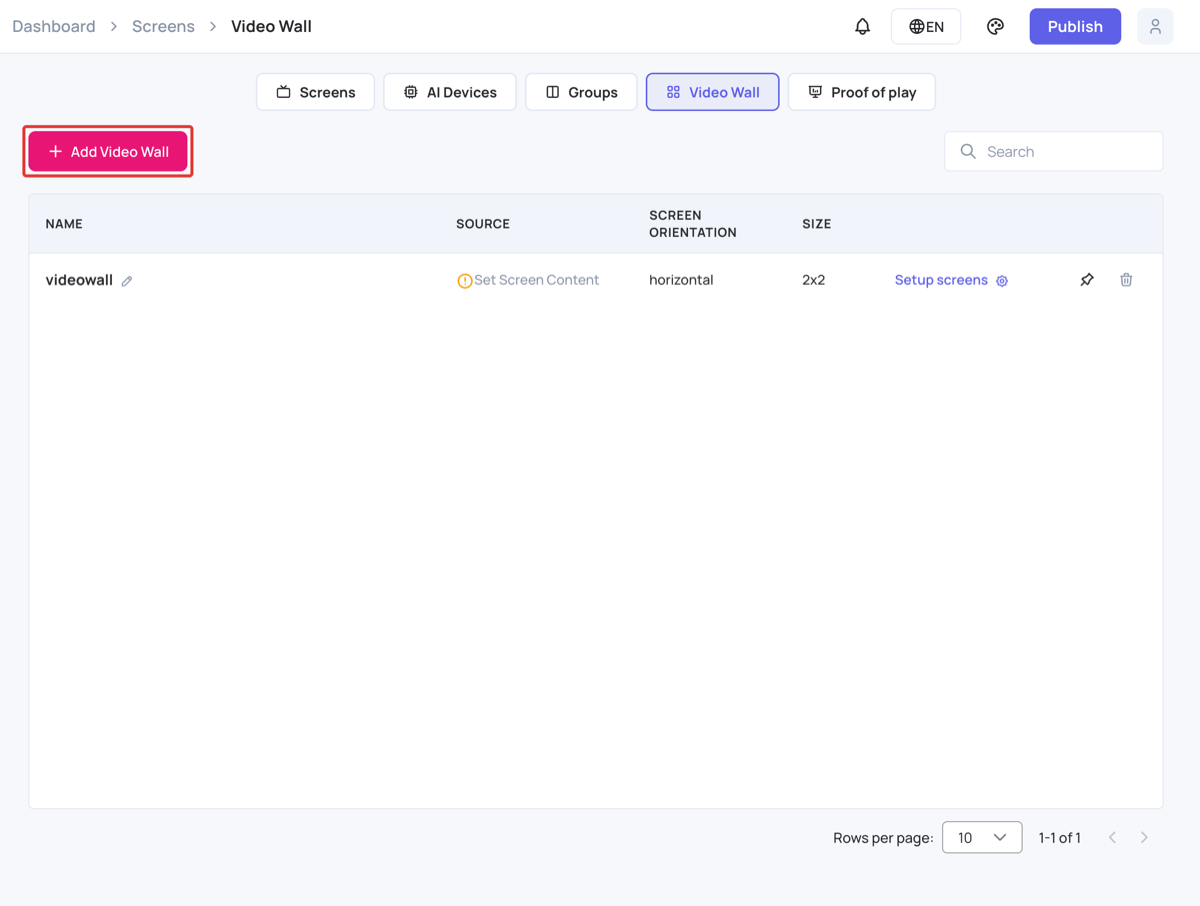The height and width of the screenshot is (906, 1200).
Task: Click the Publish button
Action: click(x=1075, y=27)
